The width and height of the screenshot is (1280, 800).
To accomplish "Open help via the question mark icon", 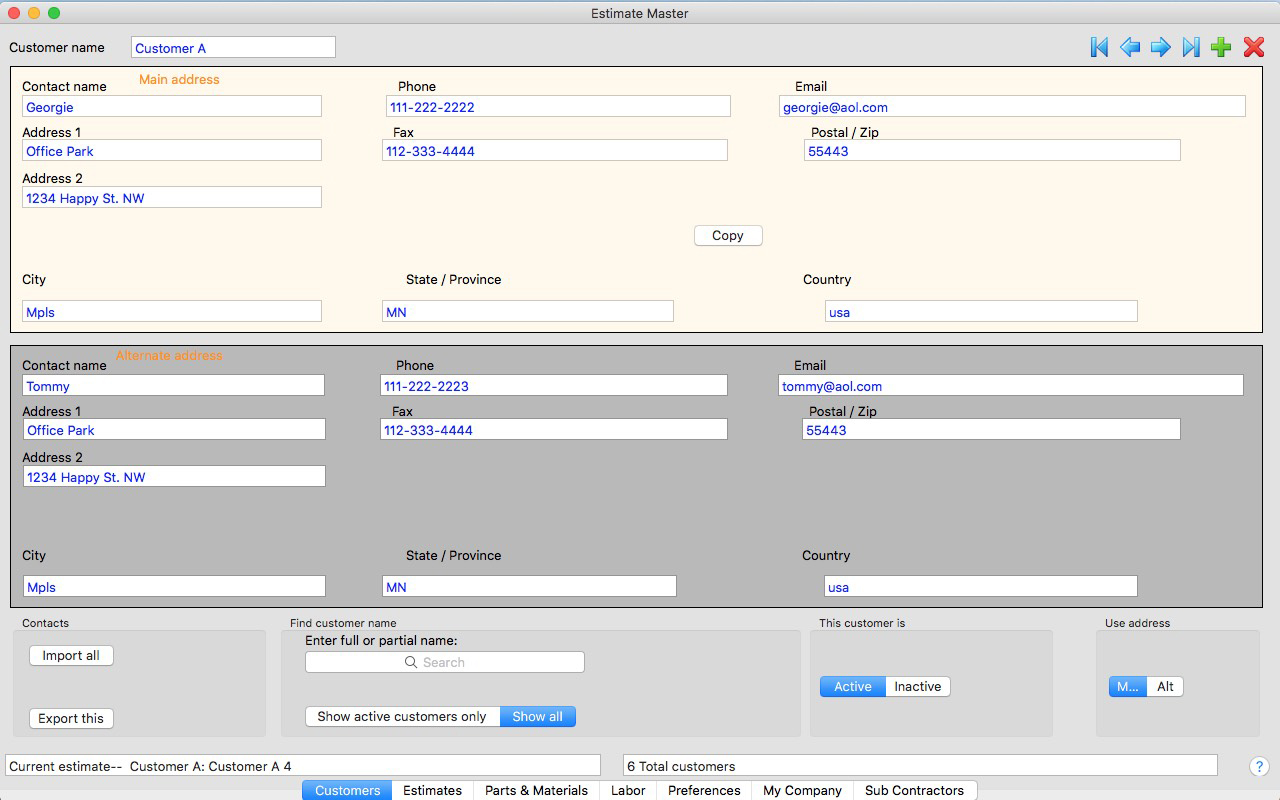I will 1259,765.
